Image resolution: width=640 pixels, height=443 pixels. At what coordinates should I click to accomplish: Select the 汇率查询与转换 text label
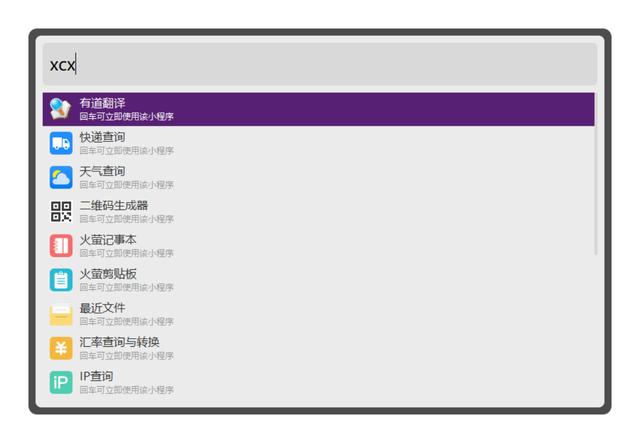point(120,342)
